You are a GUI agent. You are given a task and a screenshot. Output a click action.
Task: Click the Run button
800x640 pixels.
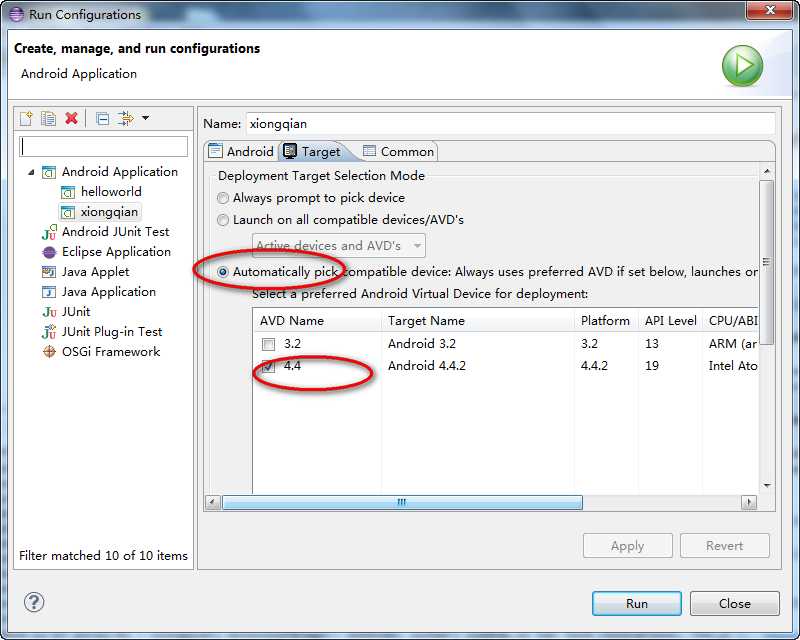tap(637, 603)
